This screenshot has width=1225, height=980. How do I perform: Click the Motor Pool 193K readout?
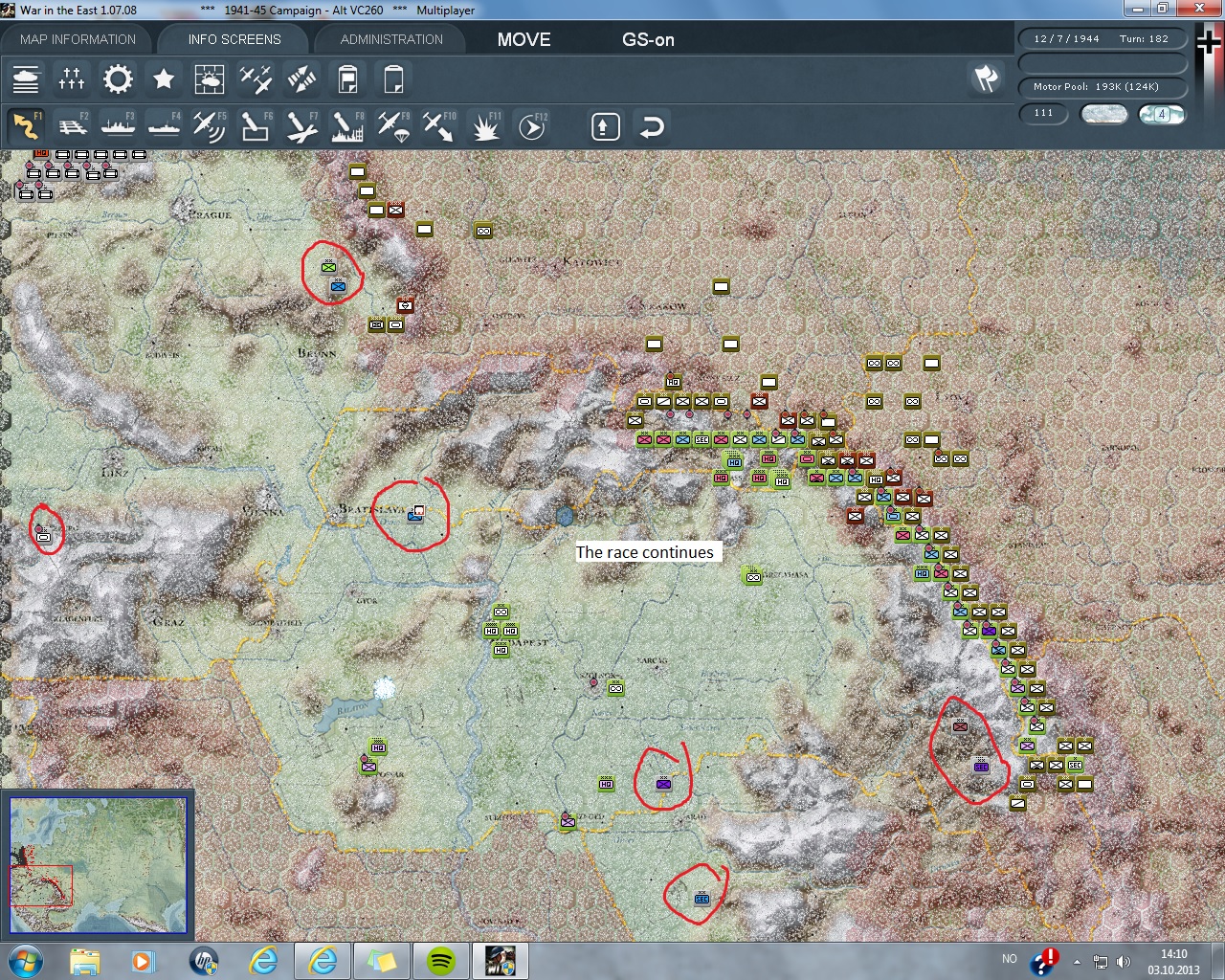click(1103, 87)
